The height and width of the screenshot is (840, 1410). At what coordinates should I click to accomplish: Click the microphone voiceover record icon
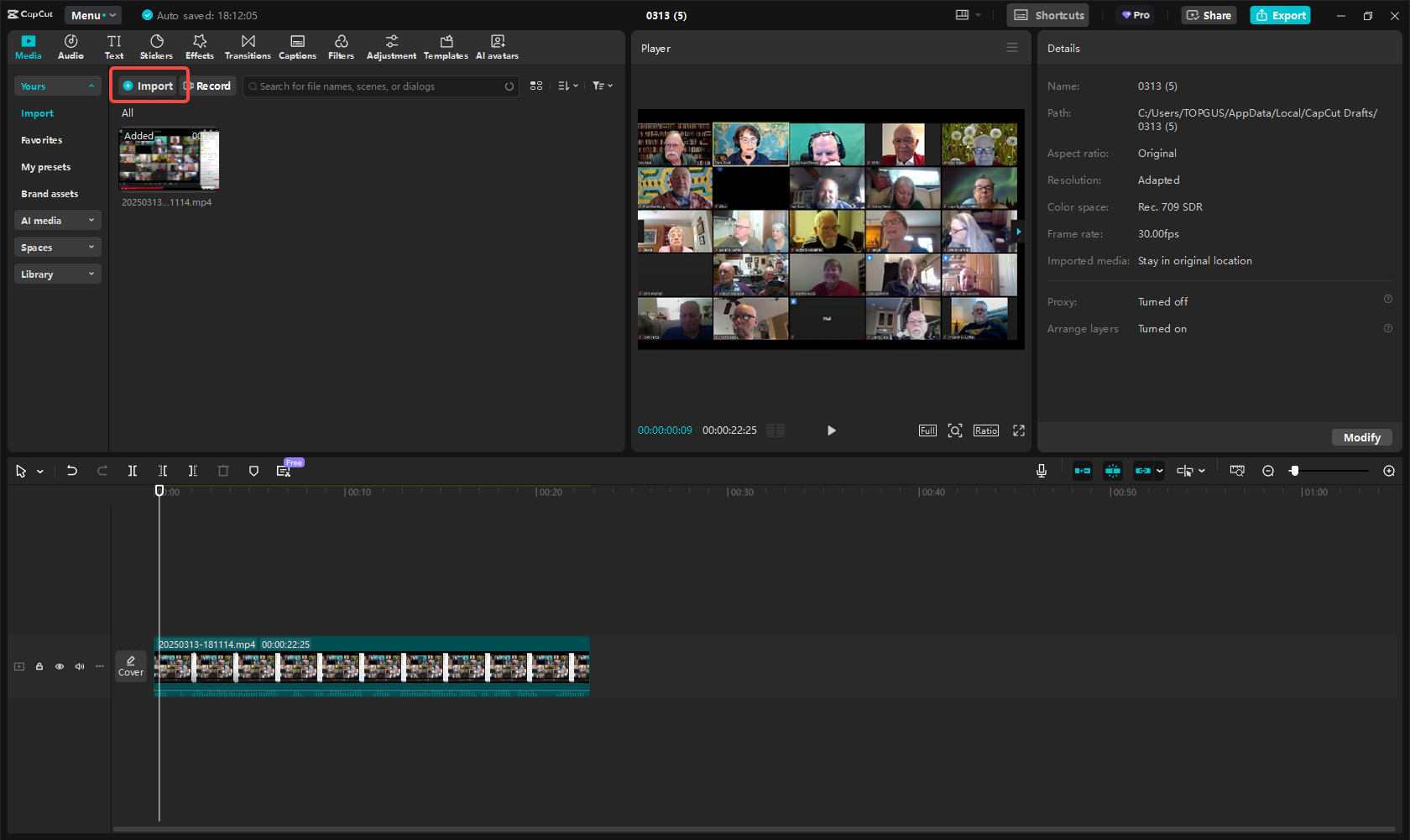1041,471
